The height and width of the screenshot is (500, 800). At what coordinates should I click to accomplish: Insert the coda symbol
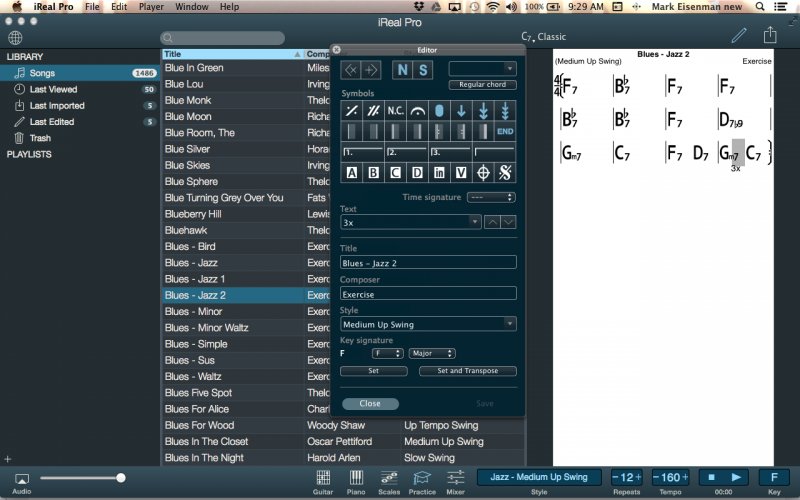(x=483, y=172)
